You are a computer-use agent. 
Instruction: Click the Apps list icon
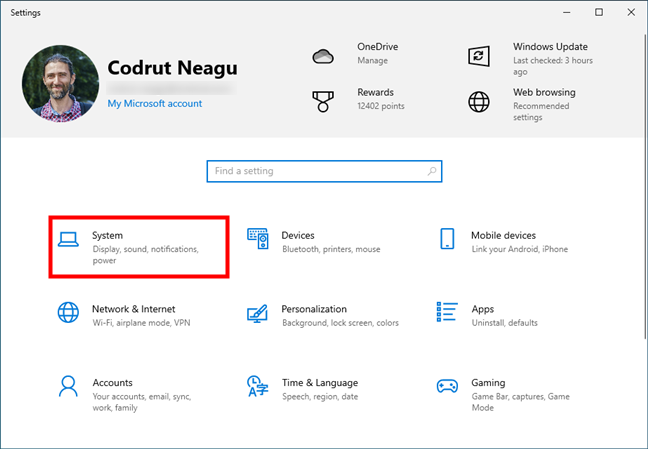click(447, 312)
